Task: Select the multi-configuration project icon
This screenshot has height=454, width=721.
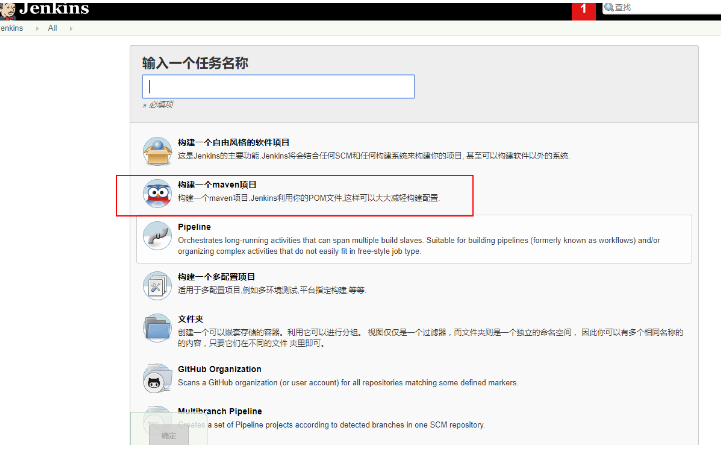Action: point(157,285)
